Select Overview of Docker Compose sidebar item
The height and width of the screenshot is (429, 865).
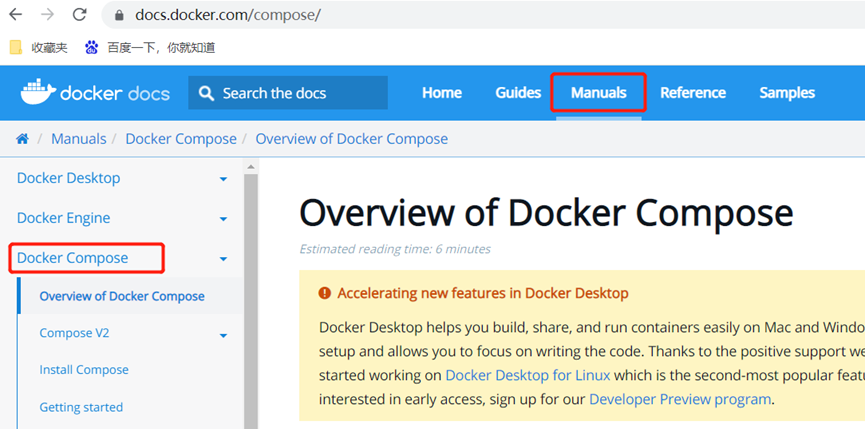click(x=122, y=296)
